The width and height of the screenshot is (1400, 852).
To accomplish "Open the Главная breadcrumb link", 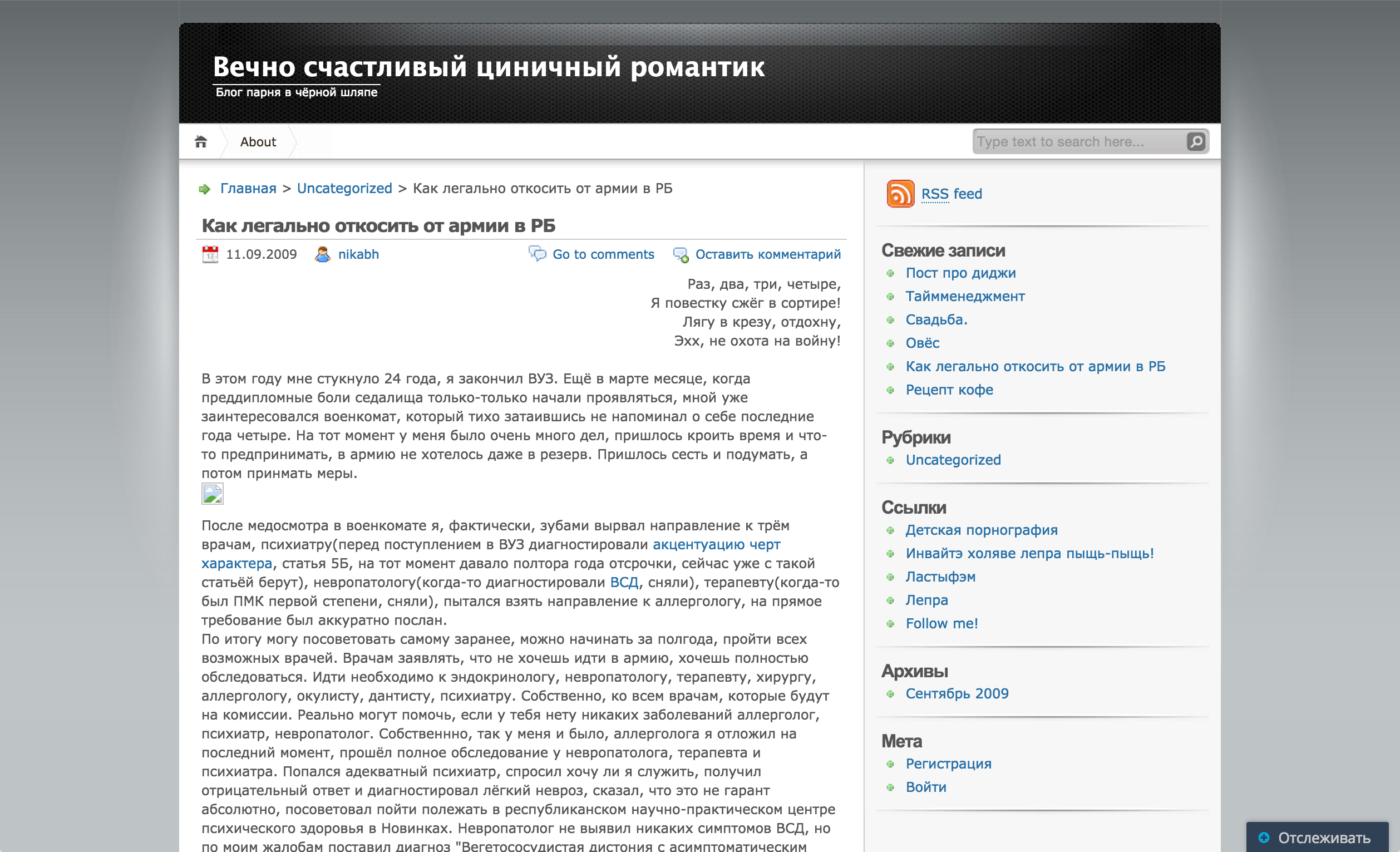I will click(248, 188).
